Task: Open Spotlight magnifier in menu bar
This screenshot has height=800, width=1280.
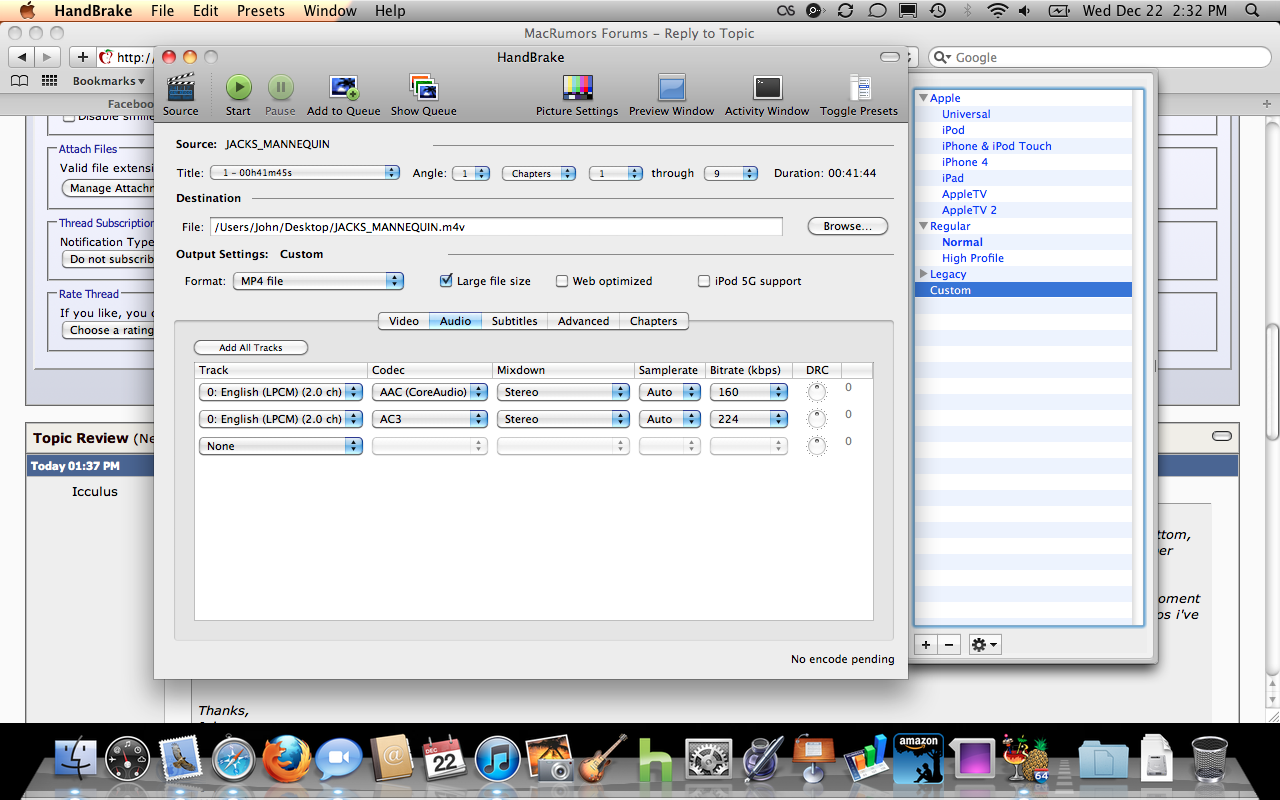Action: 1254,11
